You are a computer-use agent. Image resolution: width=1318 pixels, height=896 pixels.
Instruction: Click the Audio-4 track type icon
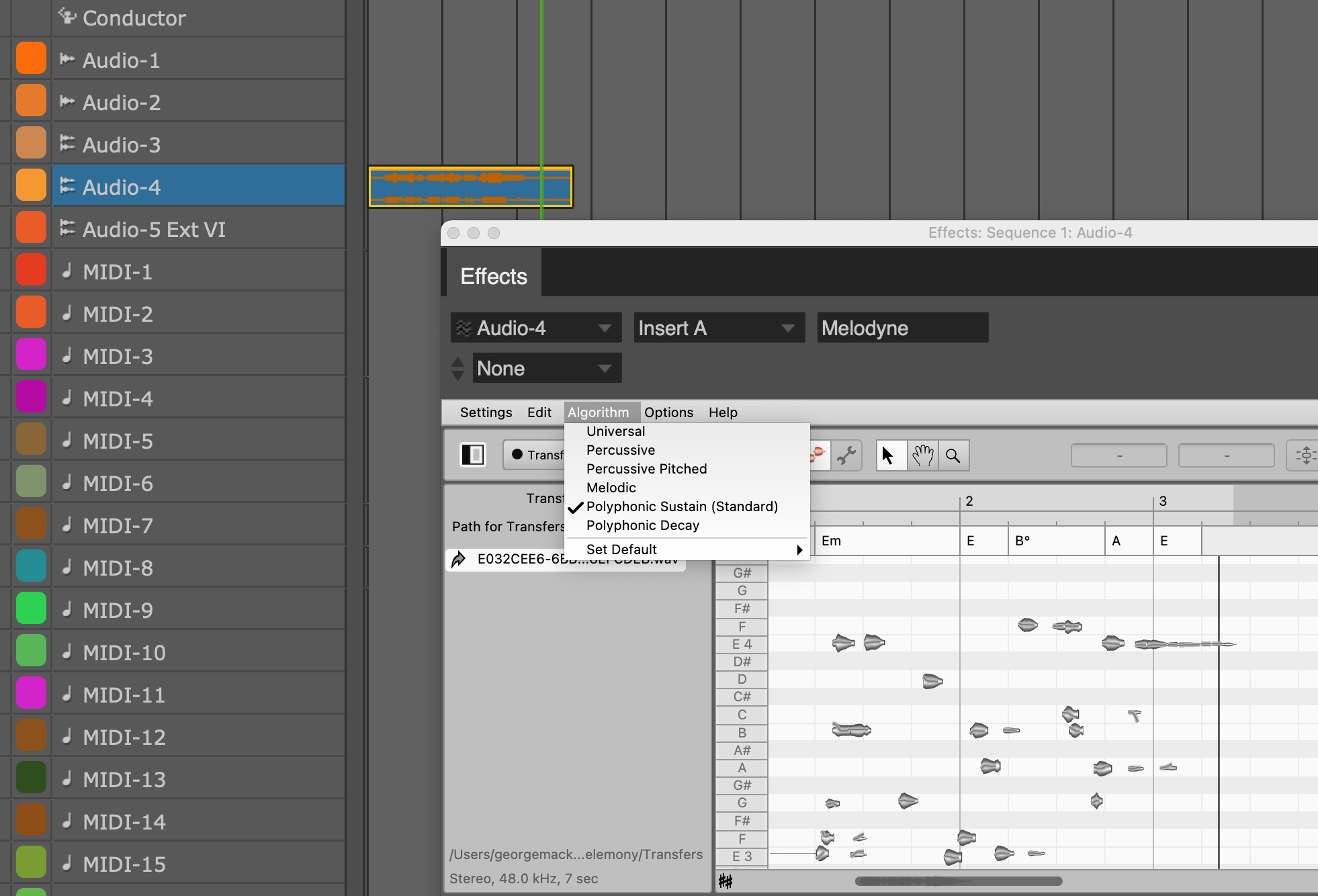pyautogui.click(x=67, y=185)
